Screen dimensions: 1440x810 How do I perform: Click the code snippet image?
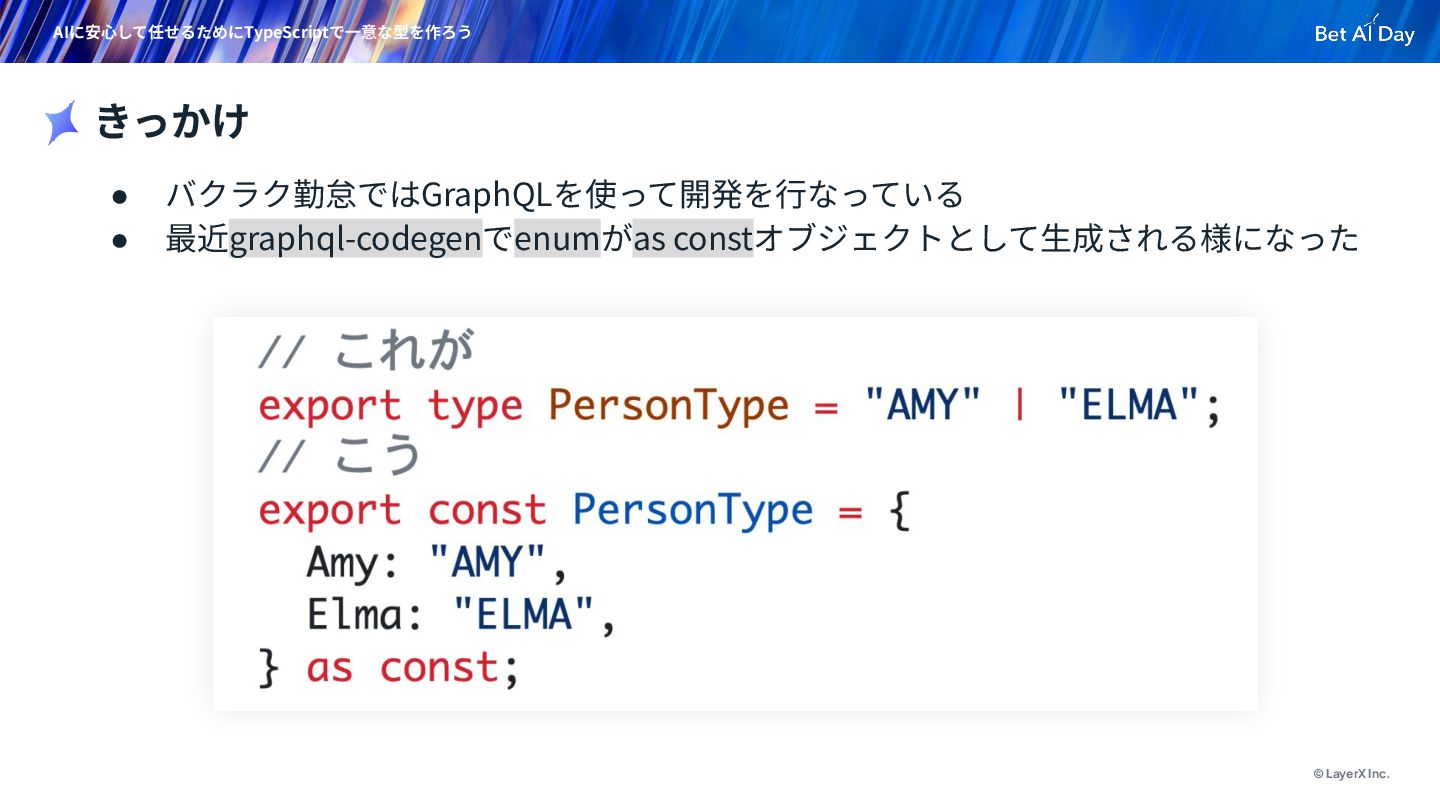point(735,514)
